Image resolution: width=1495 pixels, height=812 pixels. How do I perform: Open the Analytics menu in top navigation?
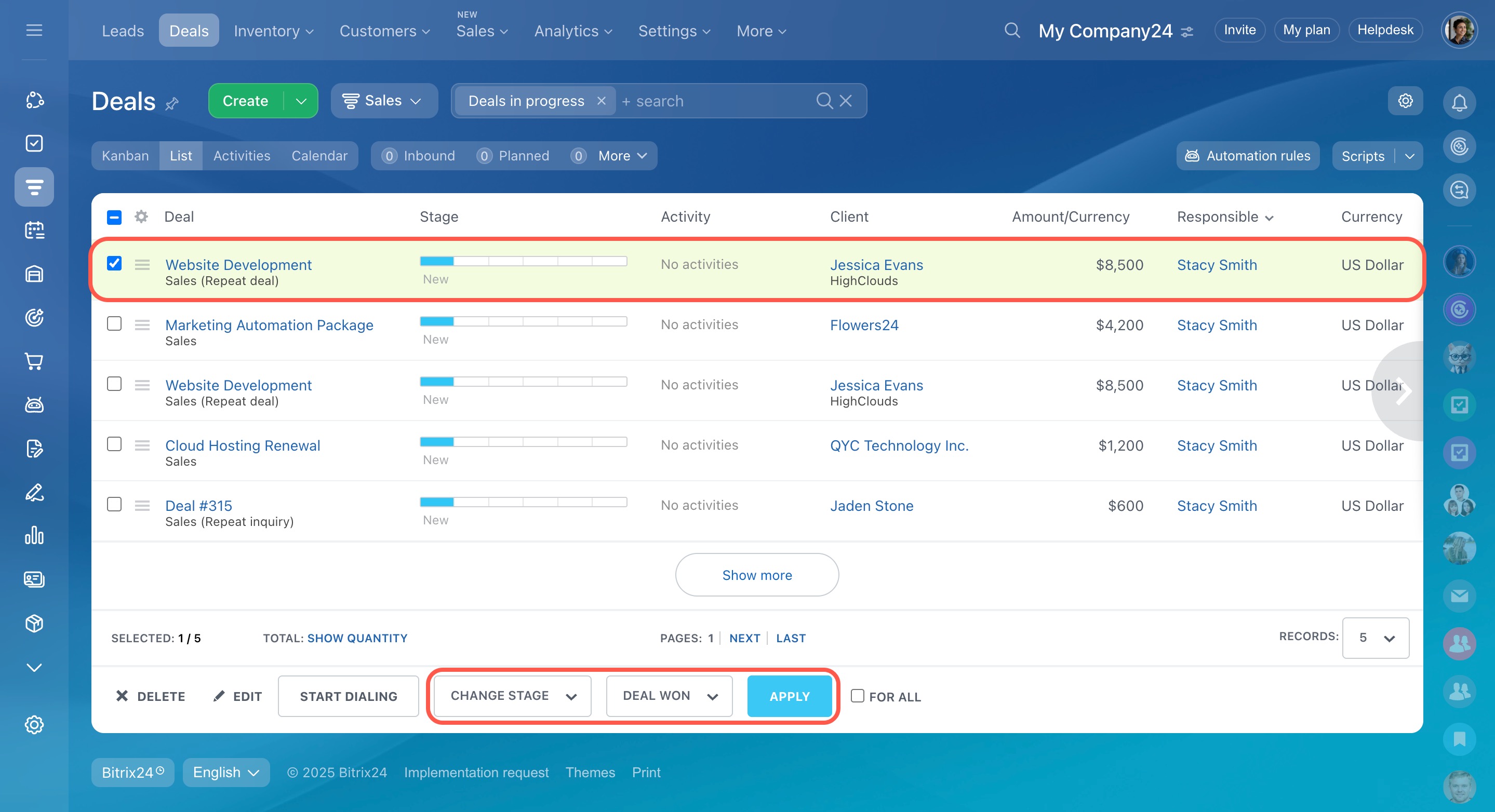click(x=573, y=31)
